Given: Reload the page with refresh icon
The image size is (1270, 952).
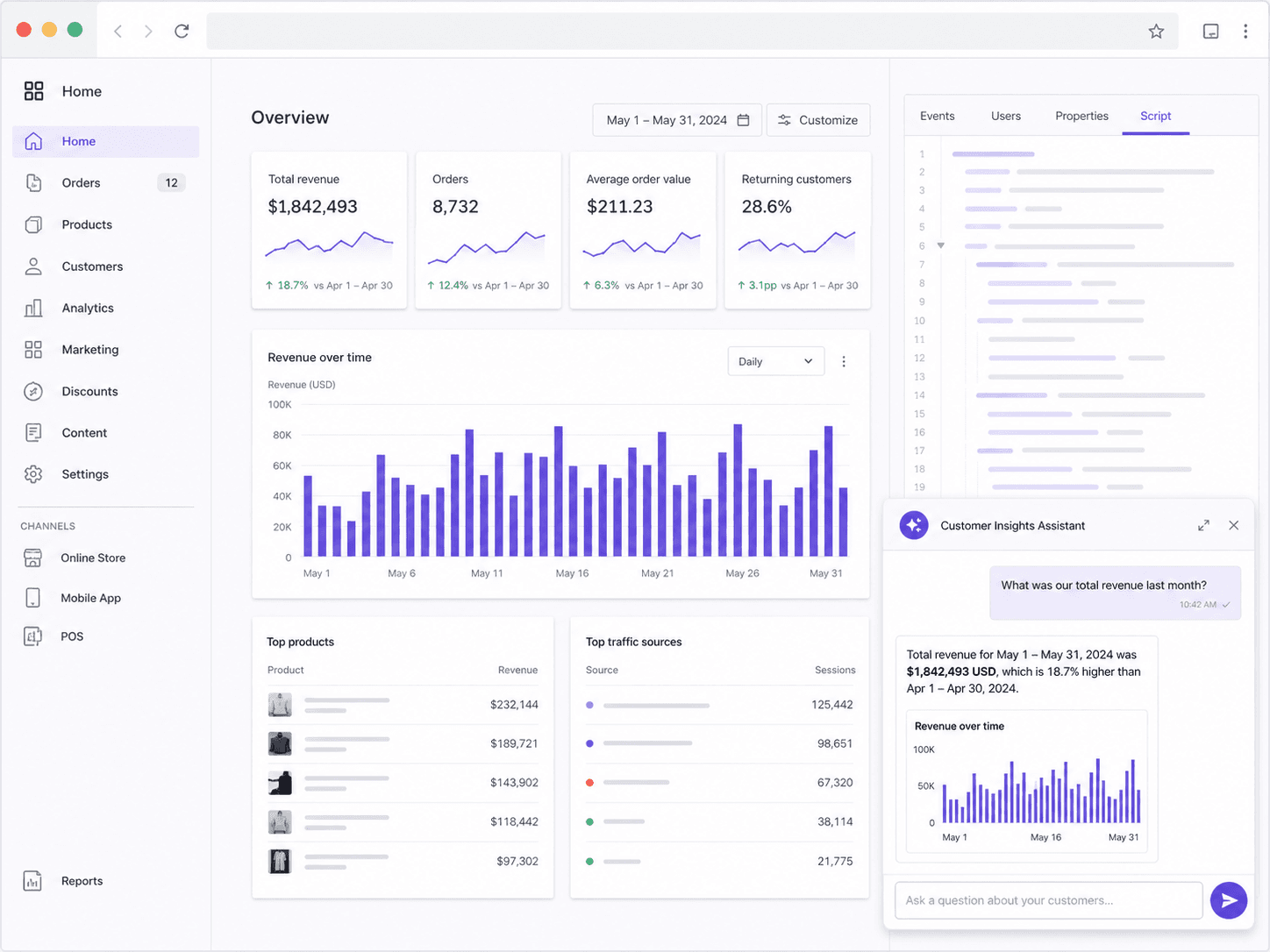Looking at the screenshot, I should point(182,32).
